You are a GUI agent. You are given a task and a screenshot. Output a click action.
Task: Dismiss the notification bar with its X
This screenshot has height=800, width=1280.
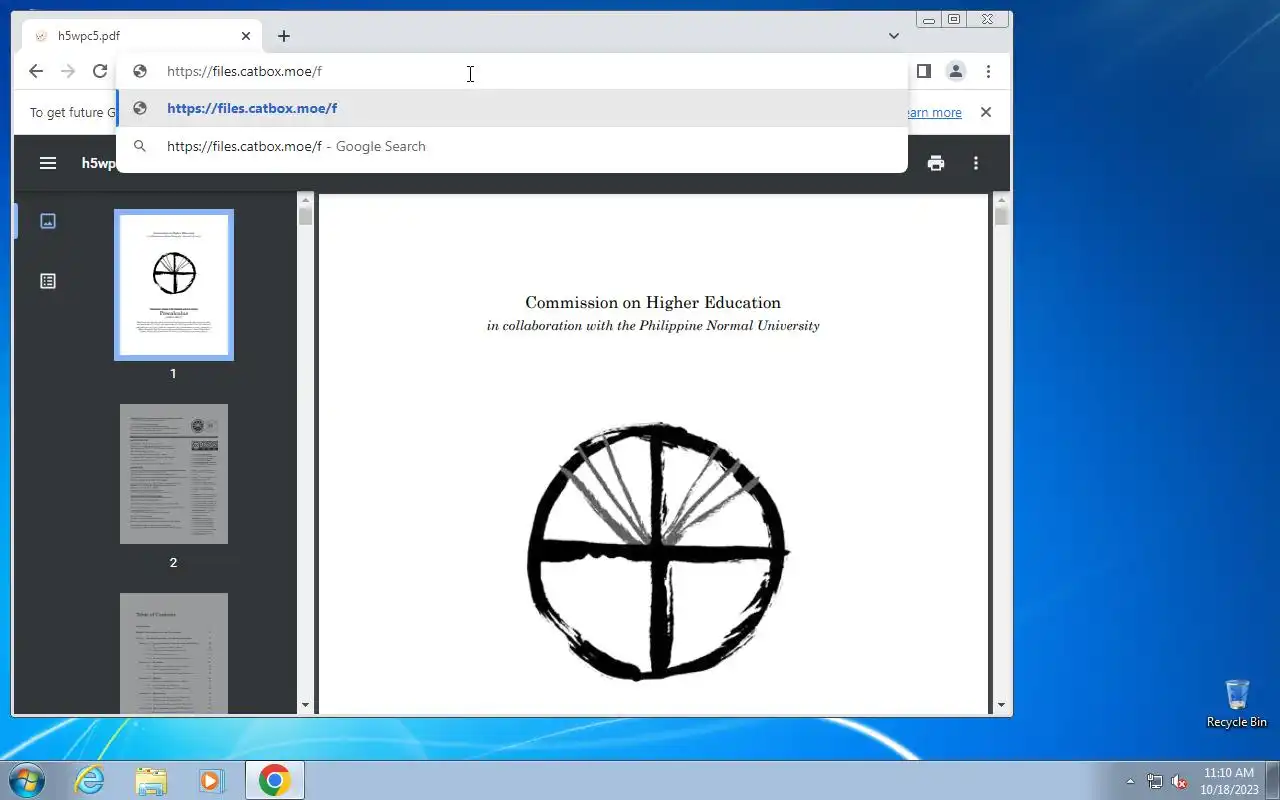click(x=986, y=112)
